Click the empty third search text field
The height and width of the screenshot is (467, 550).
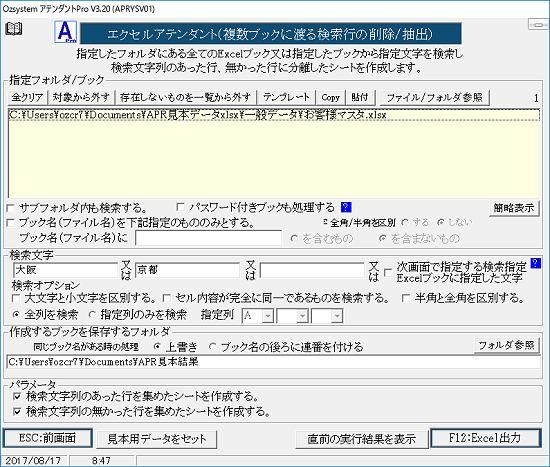[x=312, y=270]
